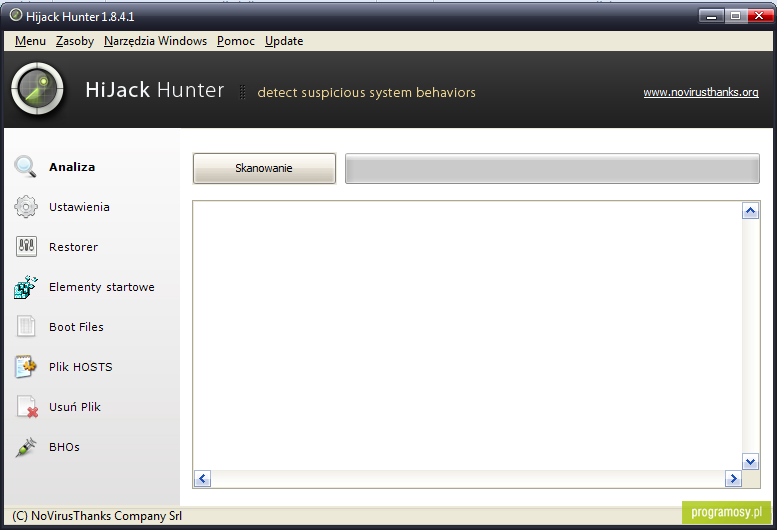Click scroll up arrow in results pane
Viewport: 777px width, 530px height.
click(750, 211)
